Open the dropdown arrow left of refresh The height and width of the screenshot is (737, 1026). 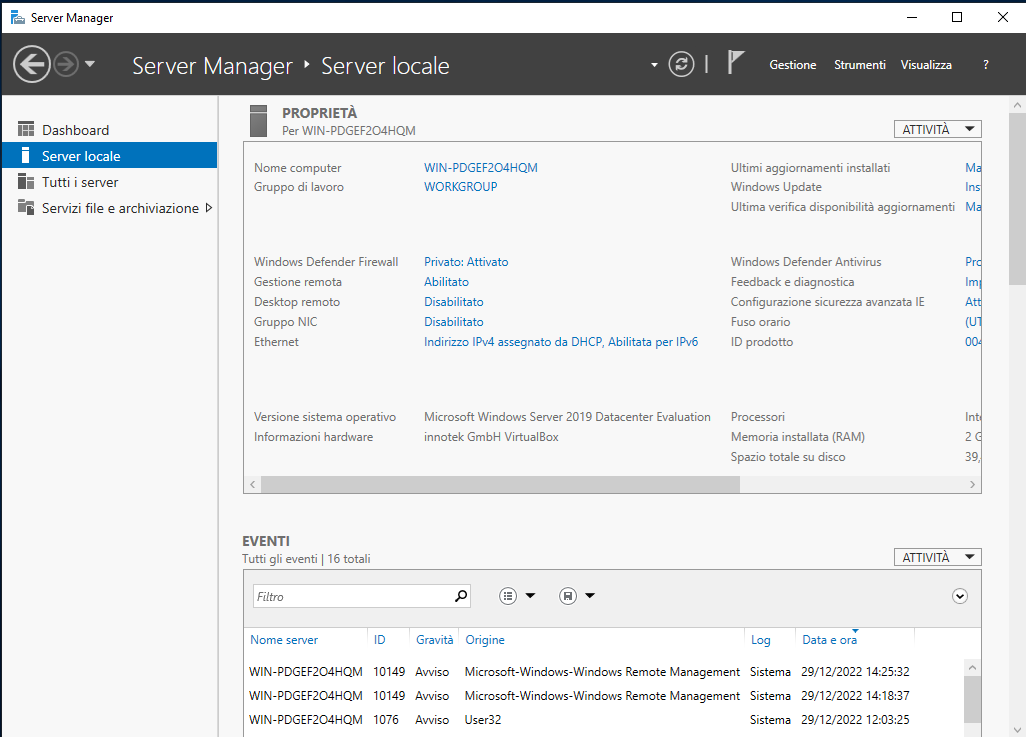click(x=654, y=65)
